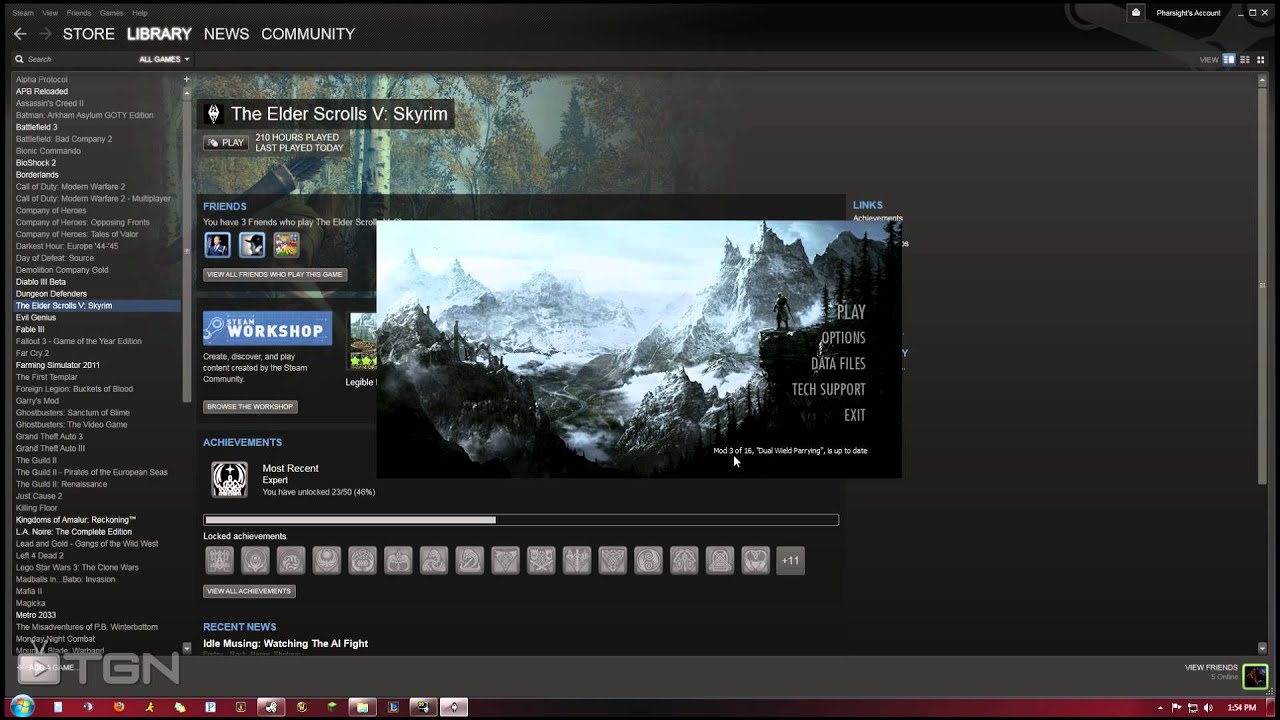Click the plus icon atop the games list
The image size is (1280, 720).
(x=186, y=79)
